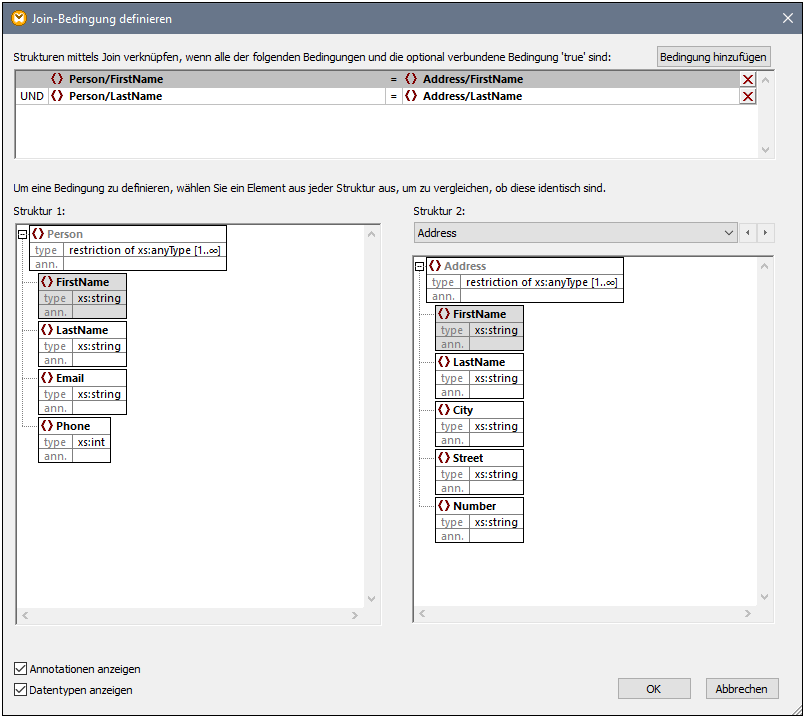Confirm the dialog with OK
805x718 pixels.
pyautogui.click(x=653, y=689)
